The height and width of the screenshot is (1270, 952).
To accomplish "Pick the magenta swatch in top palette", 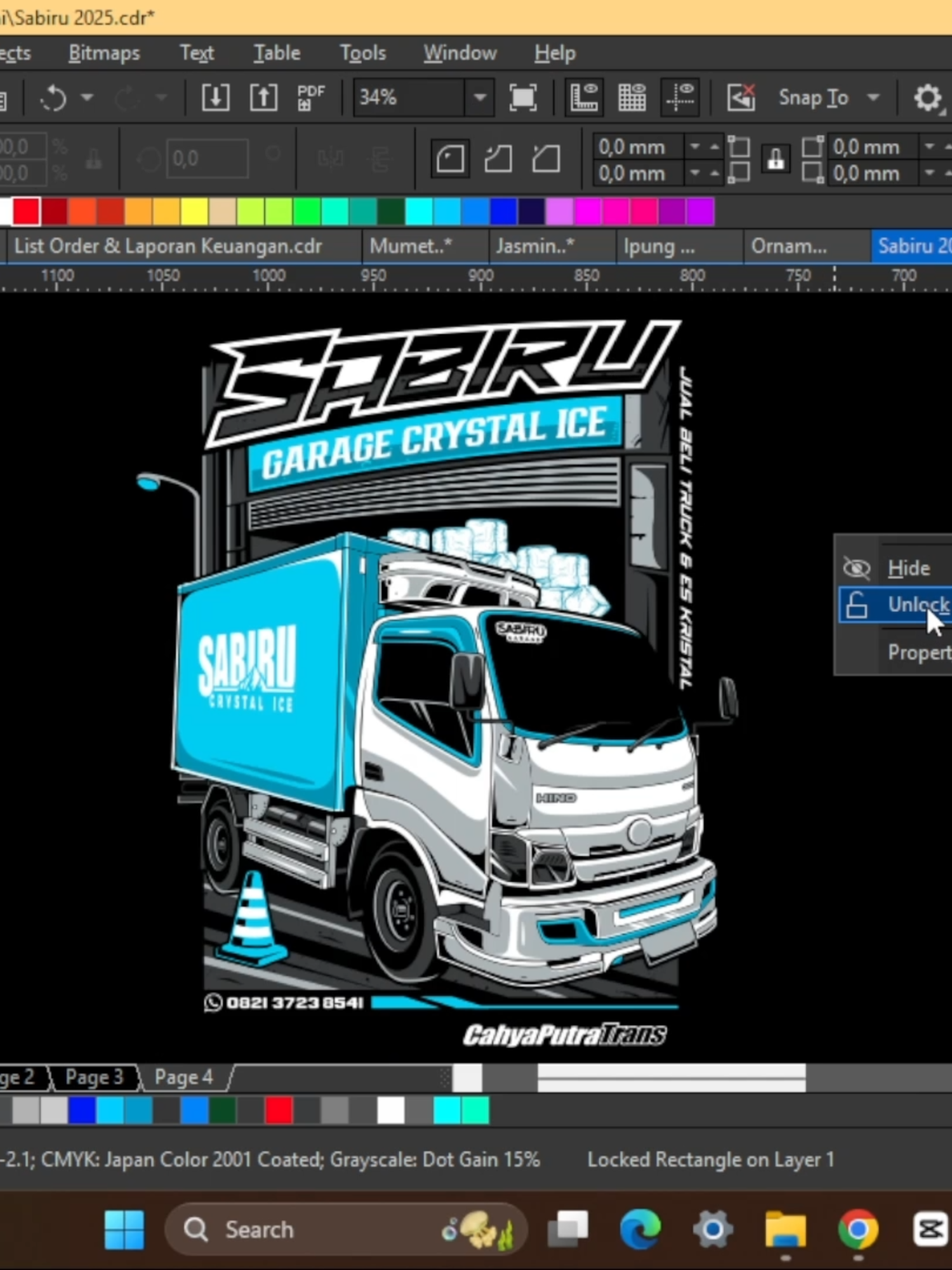I will [x=587, y=211].
